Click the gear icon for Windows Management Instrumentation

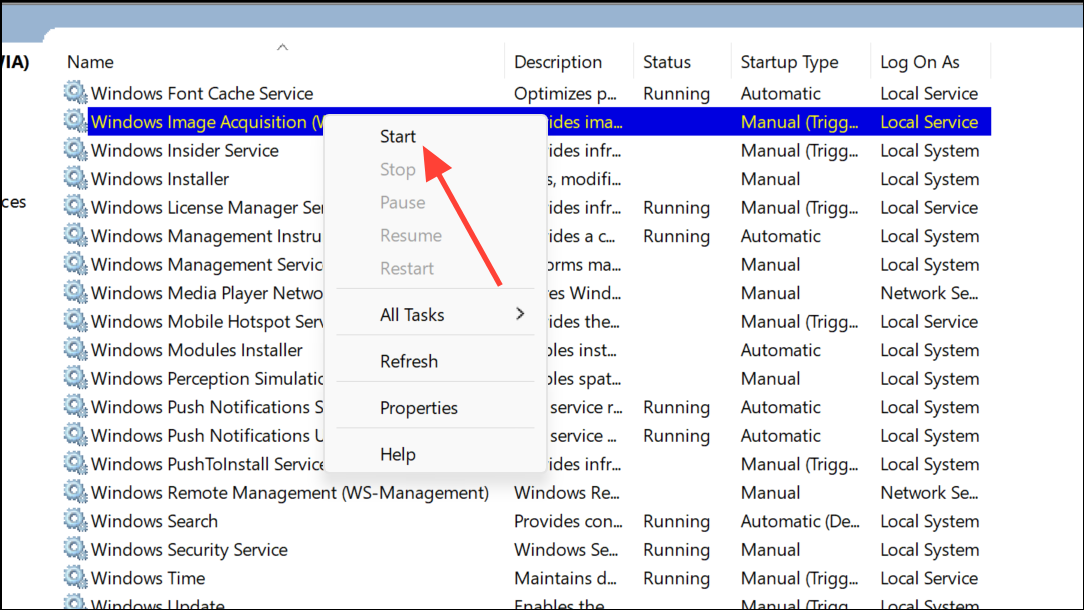tap(75, 234)
